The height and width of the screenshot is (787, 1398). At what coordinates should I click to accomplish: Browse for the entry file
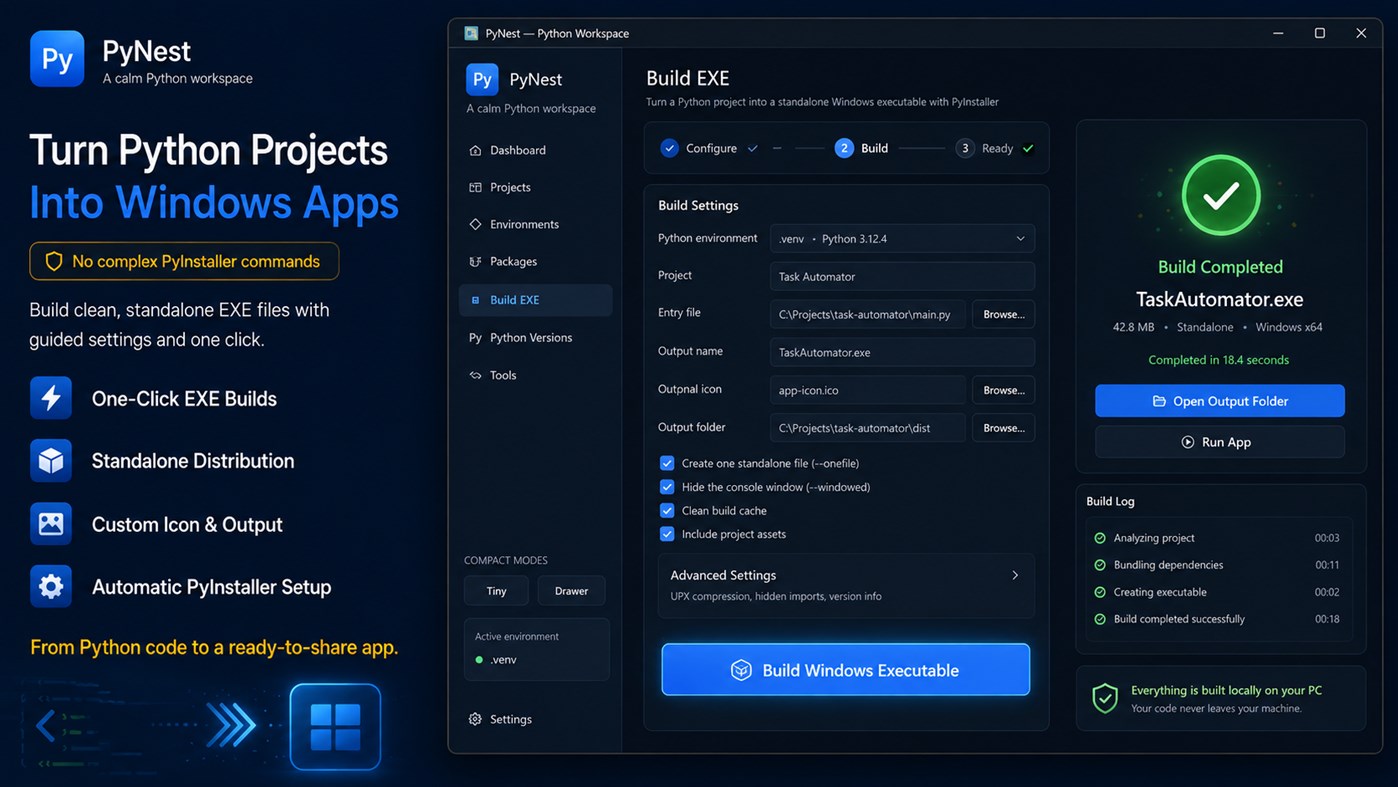[x=1003, y=314]
